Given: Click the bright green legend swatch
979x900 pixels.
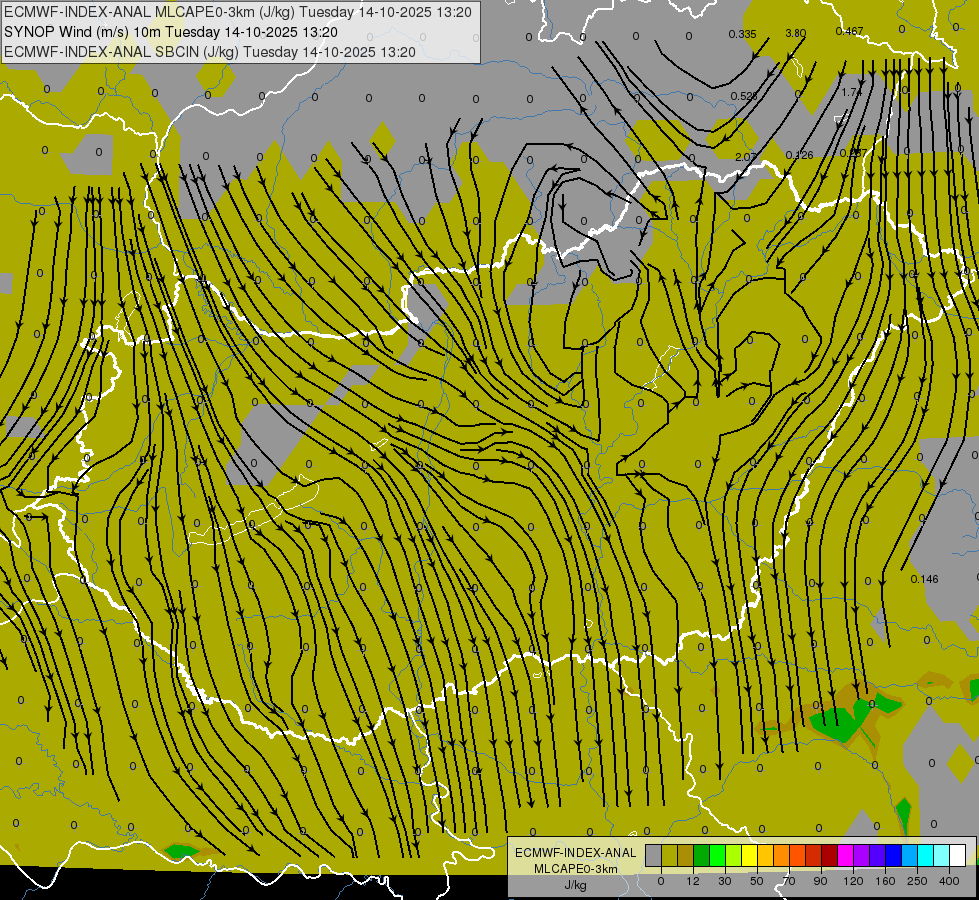Looking at the screenshot, I should point(717,855).
